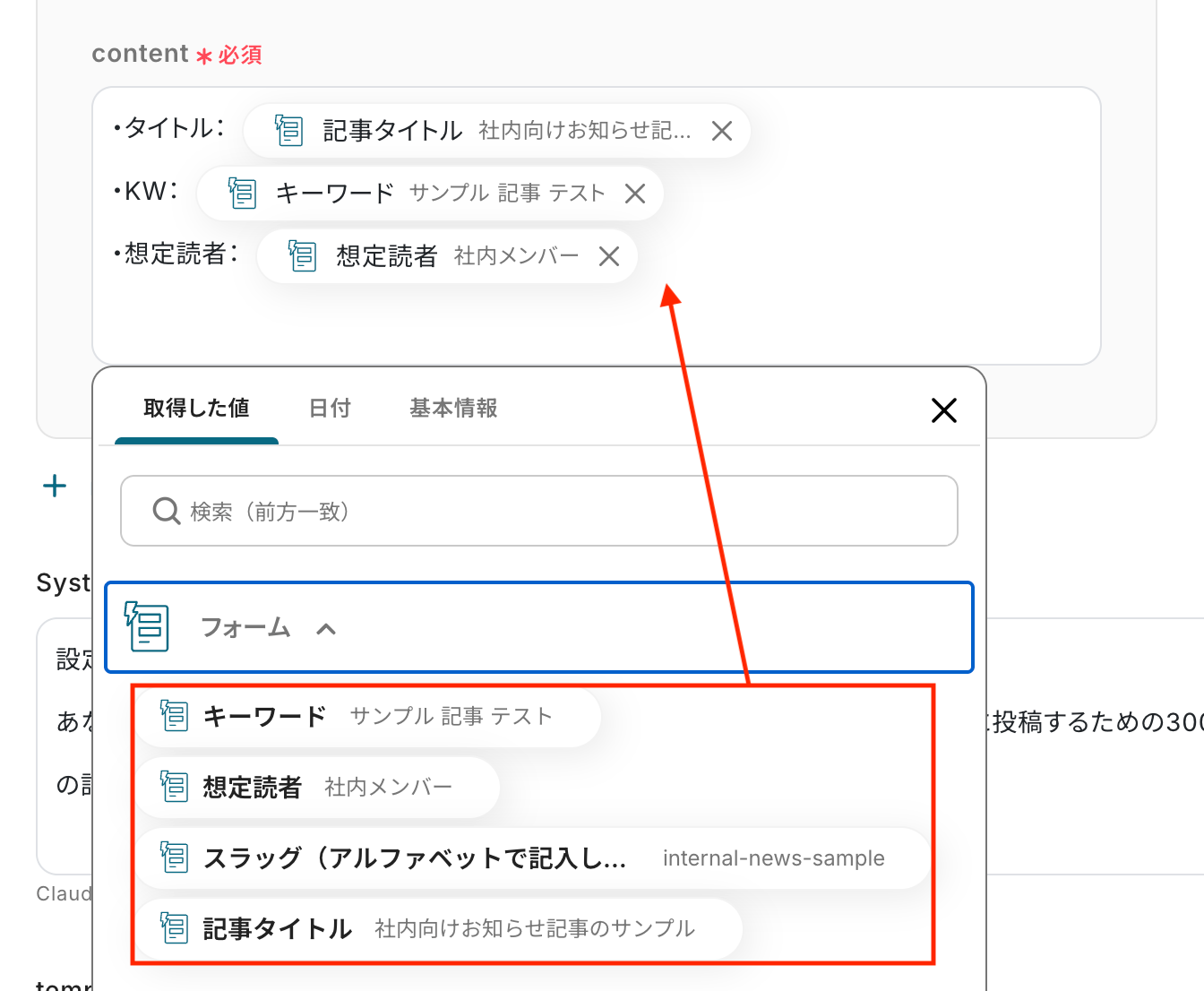The width and height of the screenshot is (1204, 991).
Task: Switch to the 基本情報 tab
Action: [x=453, y=409]
